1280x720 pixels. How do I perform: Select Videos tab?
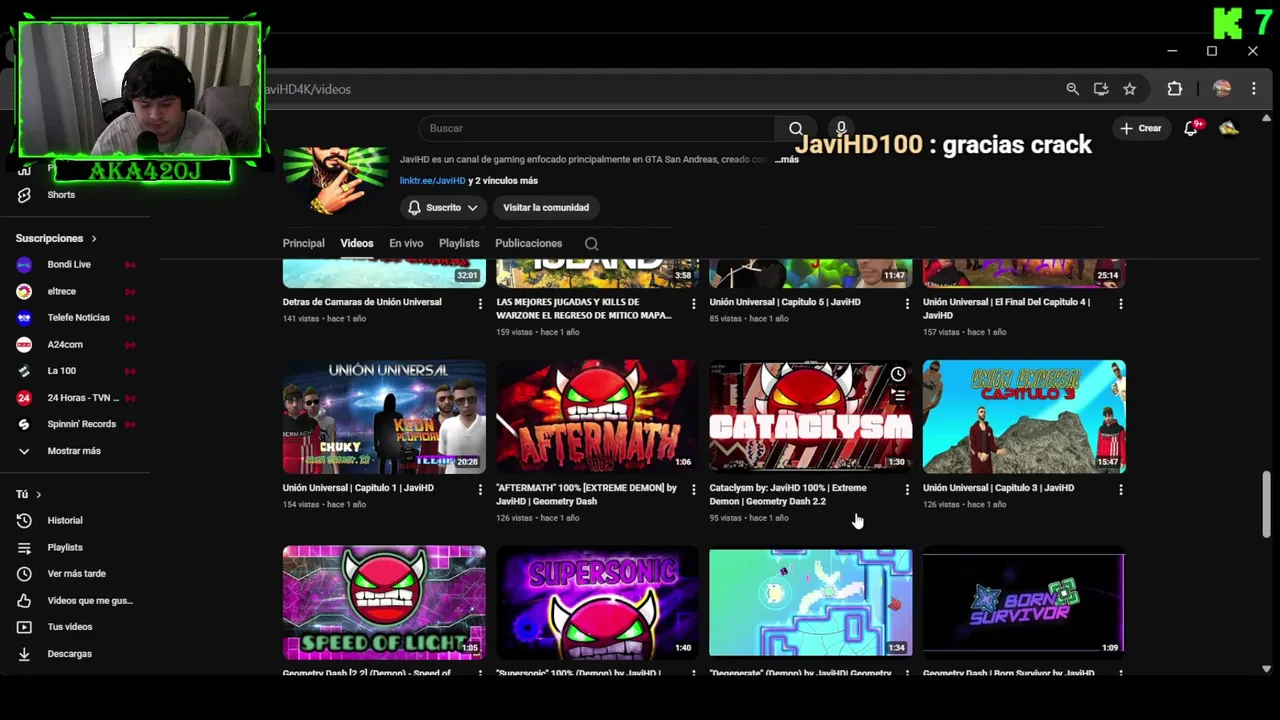click(356, 243)
